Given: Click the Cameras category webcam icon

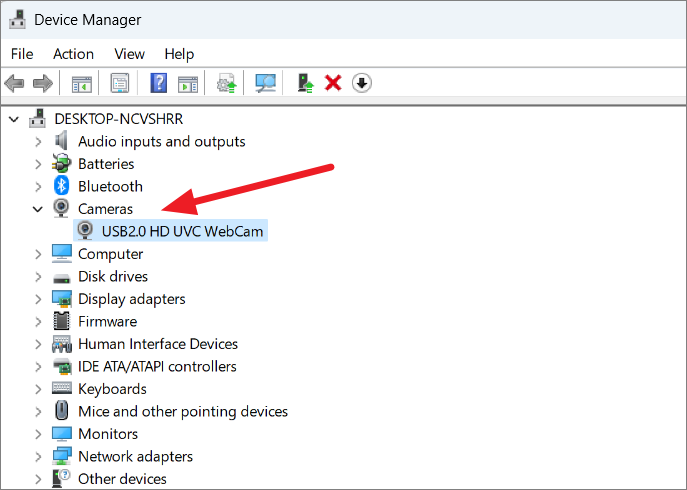Looking at the screenshot, I should click(61, 208).
